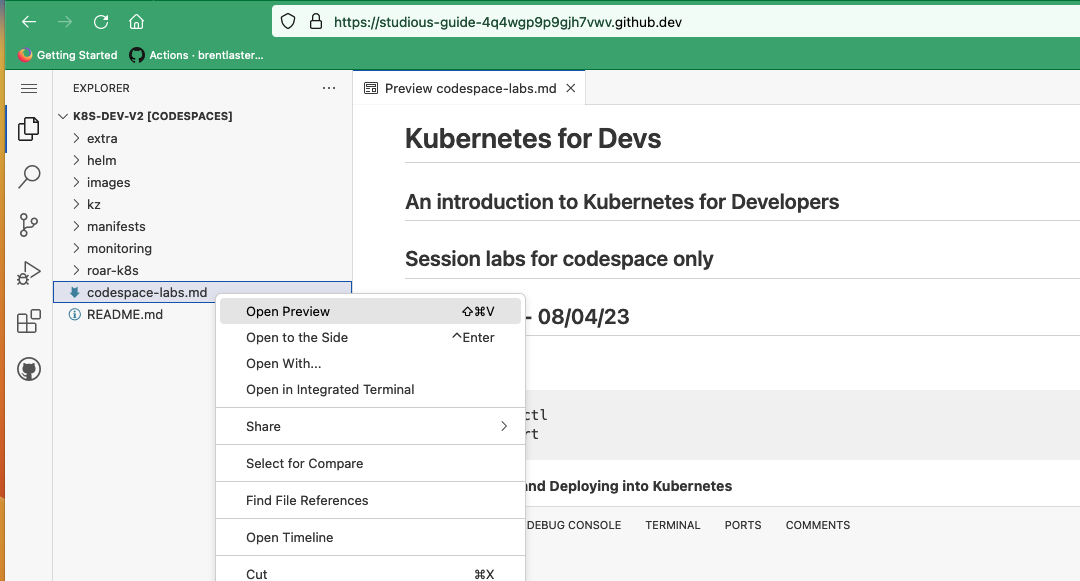
Task: Open the hamburger application menu
Action: (28, 88)
